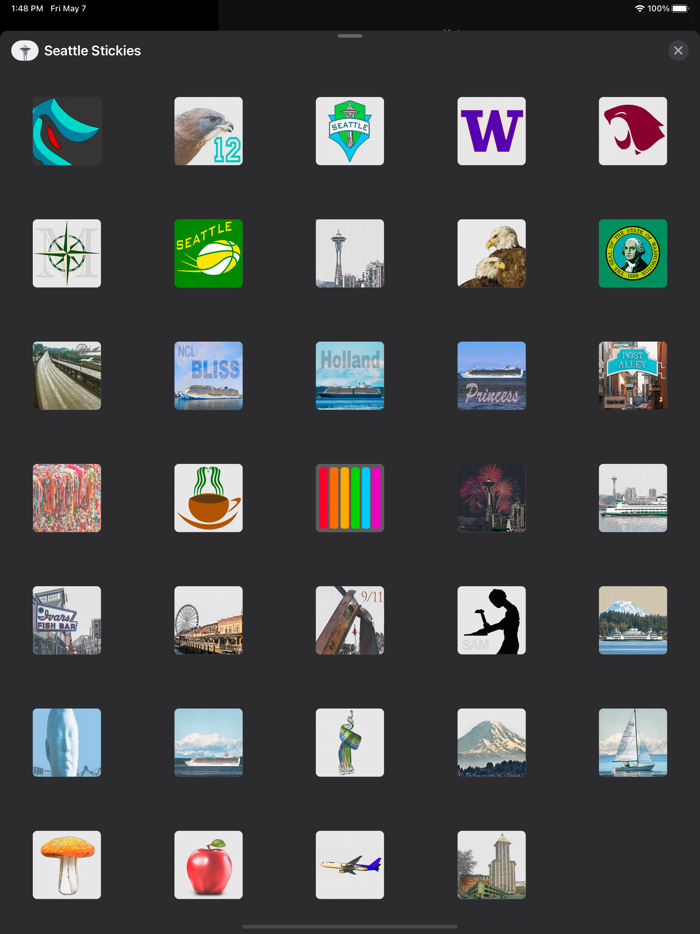Pick the rainbow stripes sticker

pyautogui.click(x=350, y=498)
